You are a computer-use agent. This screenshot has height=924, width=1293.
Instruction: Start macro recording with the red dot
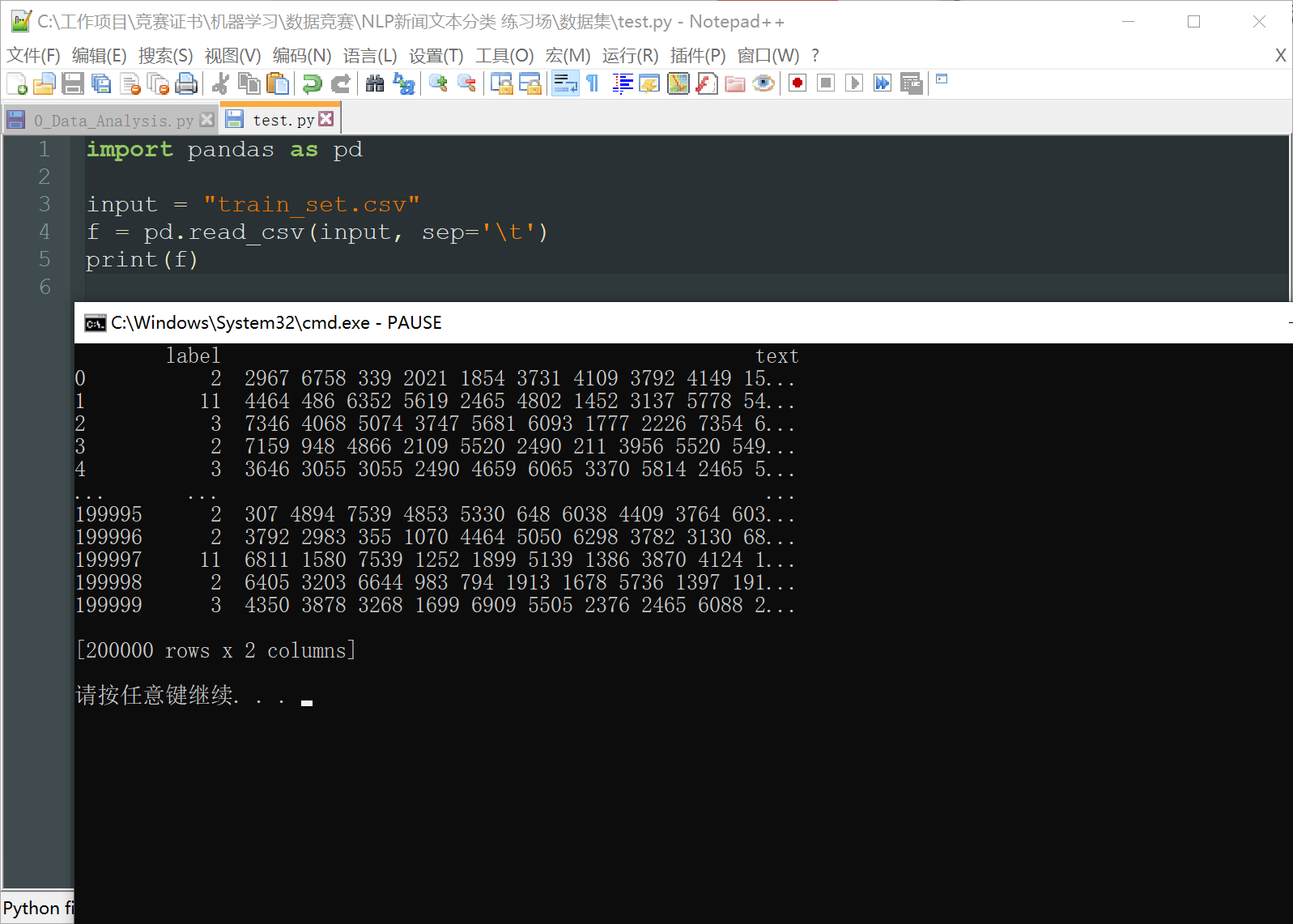coord(797,83)
